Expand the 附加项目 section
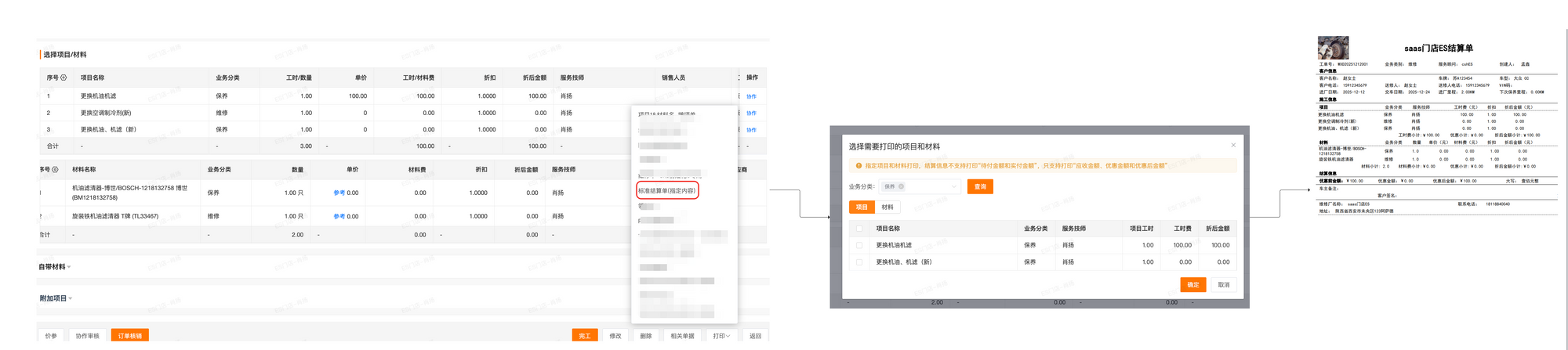The height and width of the screenshot is (350, 1568). pos(56,298)
